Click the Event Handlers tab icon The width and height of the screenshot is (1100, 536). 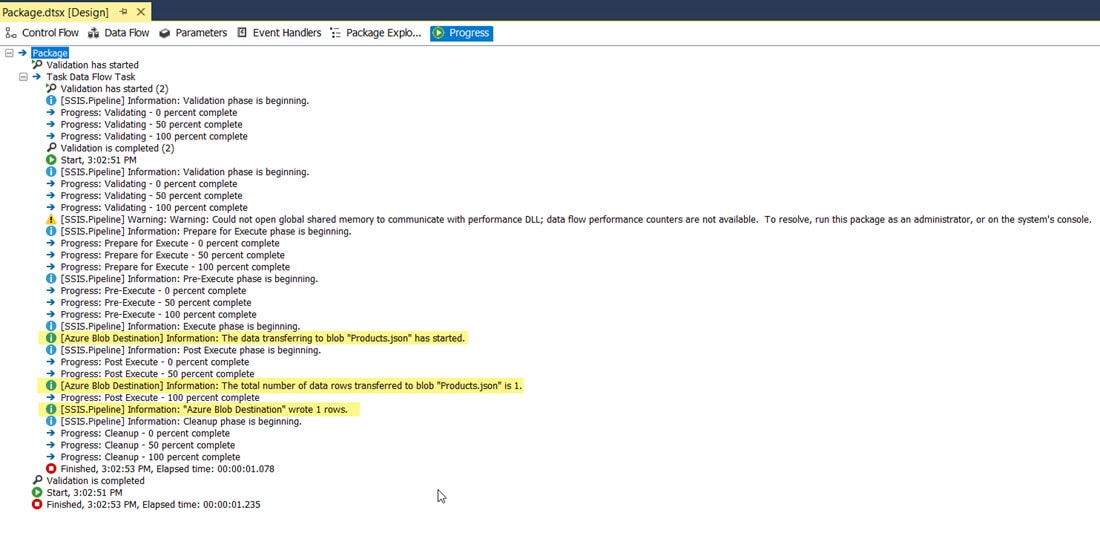[242, 33]
